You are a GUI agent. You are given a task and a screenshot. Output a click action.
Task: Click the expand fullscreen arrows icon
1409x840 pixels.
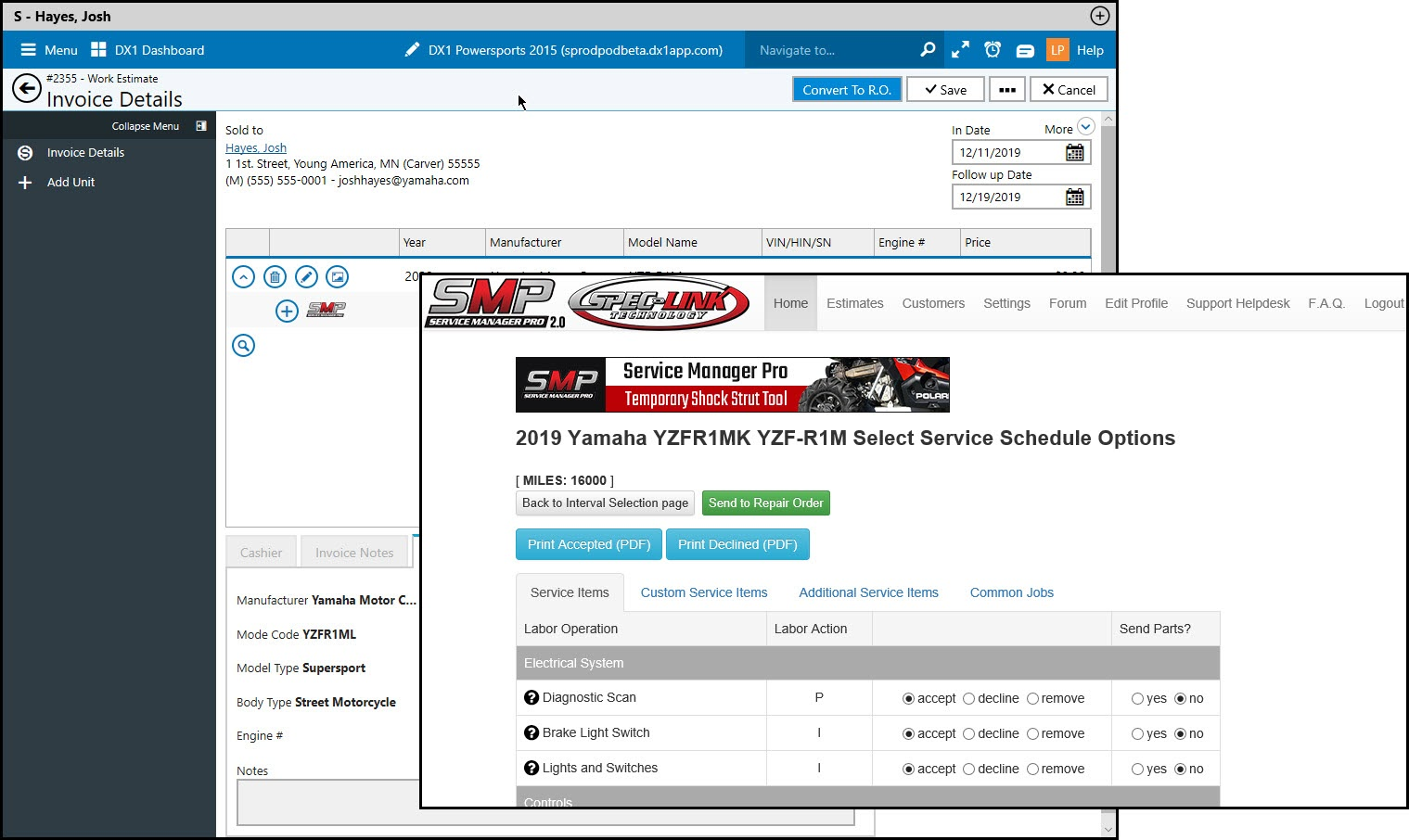point(960,50)
